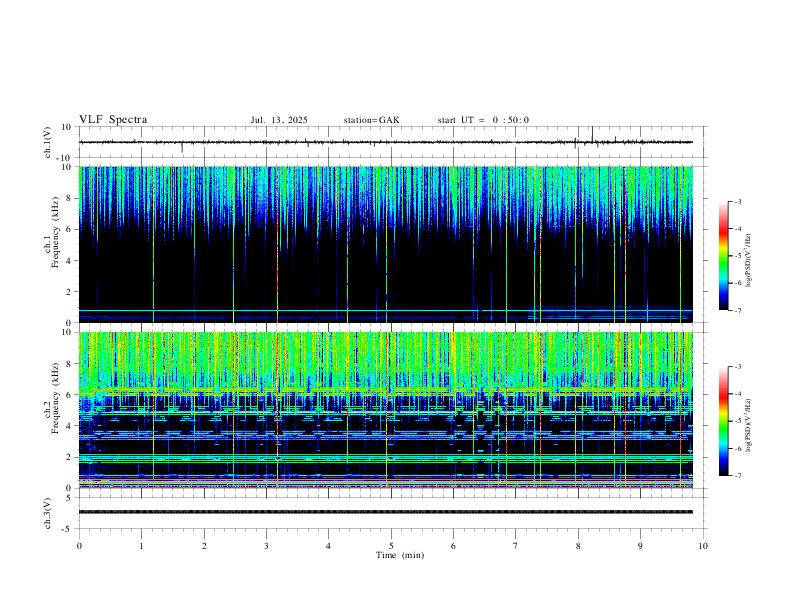Click time axis tick label '3'
Image resolution: width=792 pixels, height=612 pixels.
tap(266, 546)
